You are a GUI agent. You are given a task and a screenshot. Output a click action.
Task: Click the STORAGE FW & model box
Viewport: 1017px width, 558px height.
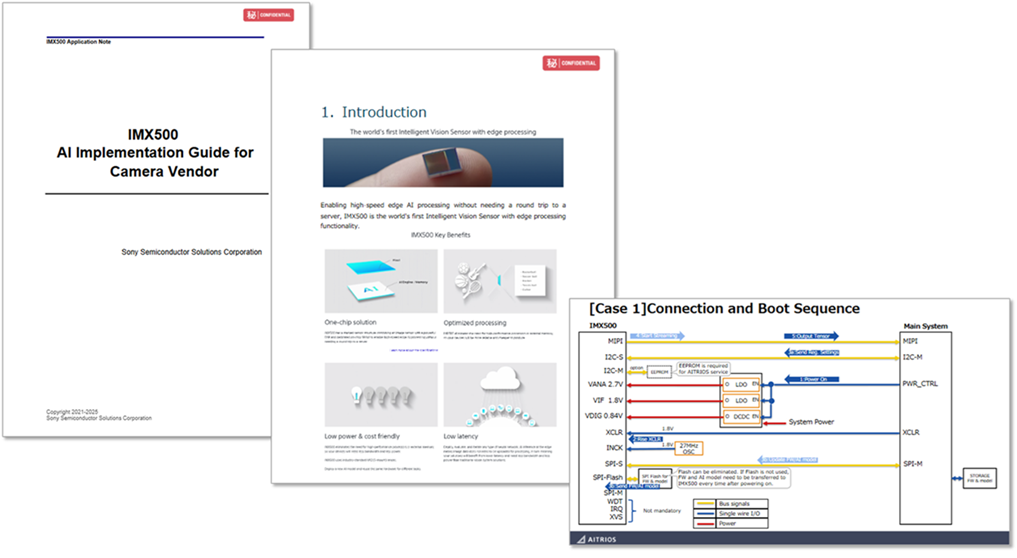[x=979, y=479]
